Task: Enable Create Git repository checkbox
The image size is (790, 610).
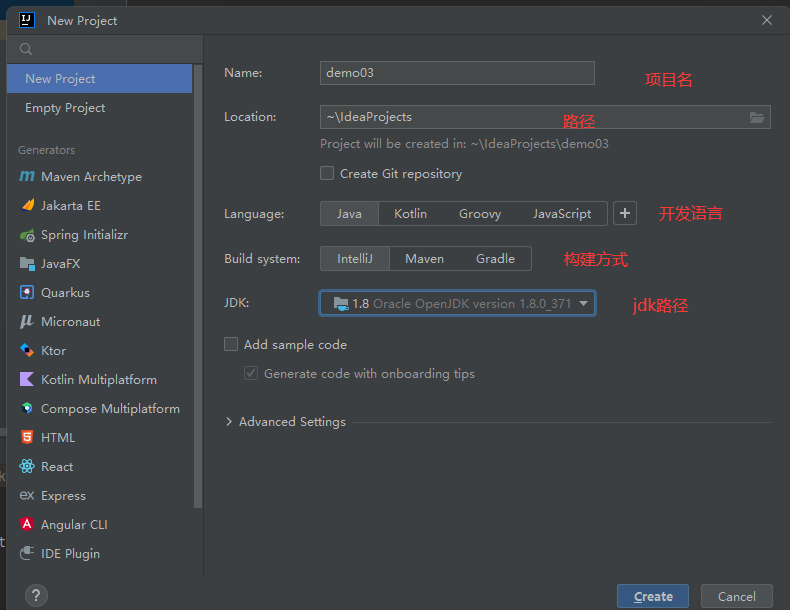Action: pos(327,174)
